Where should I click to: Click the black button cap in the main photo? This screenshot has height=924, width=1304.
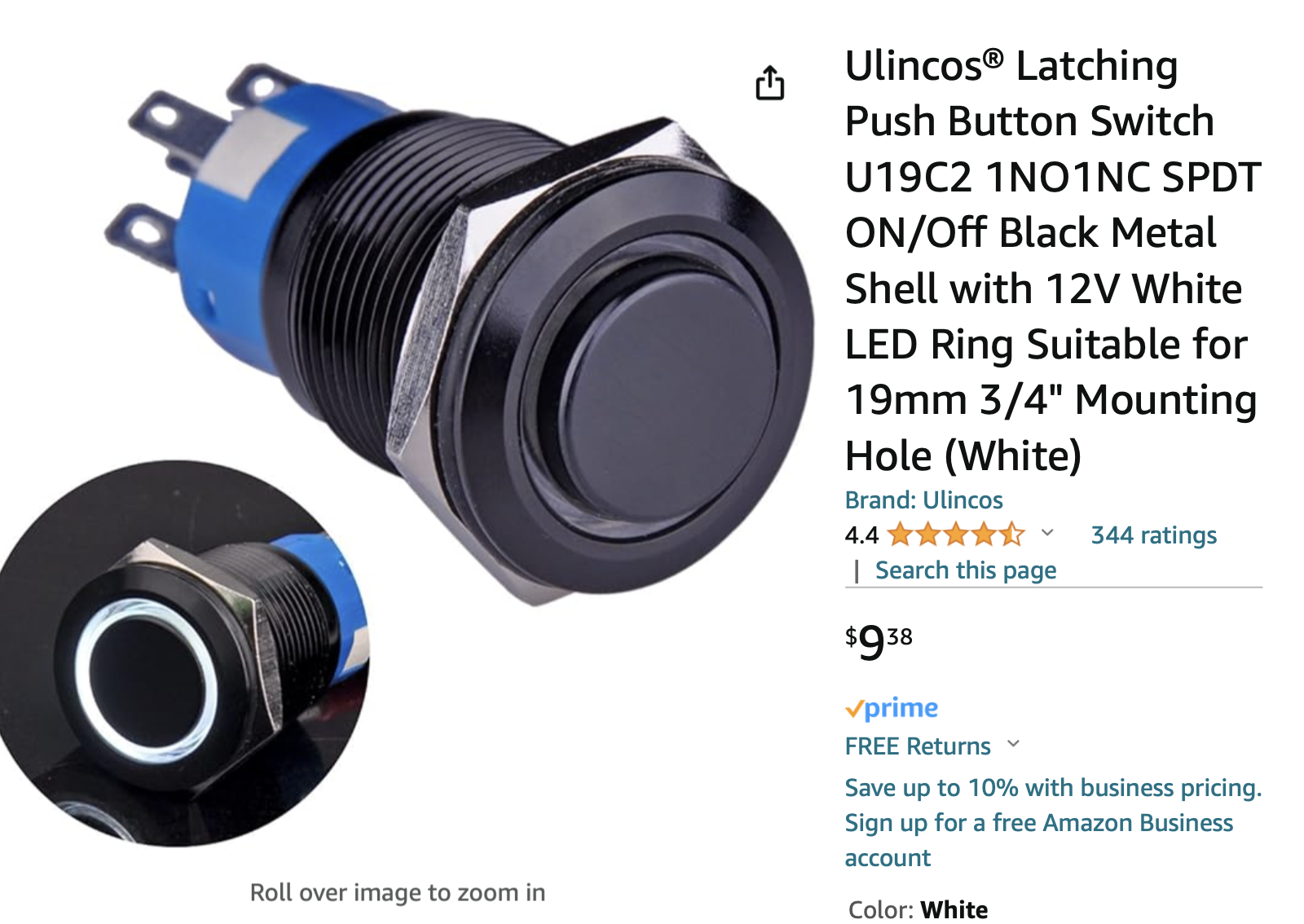670,385
